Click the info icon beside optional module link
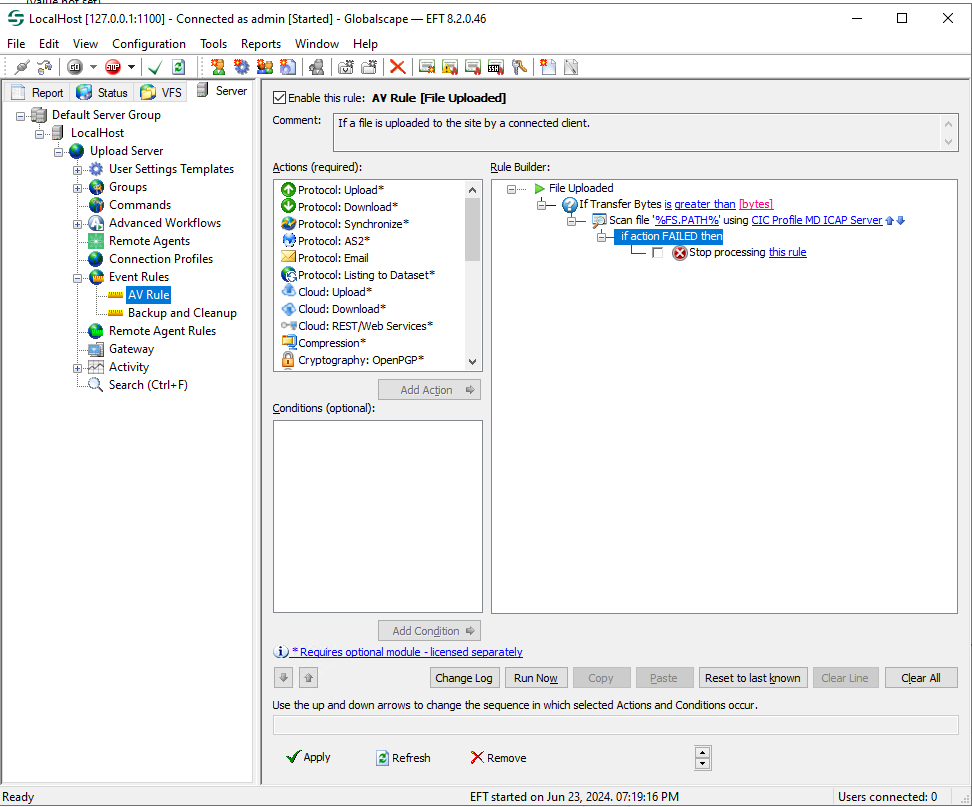This screenshot has width=972, height=807. (281, 651)
